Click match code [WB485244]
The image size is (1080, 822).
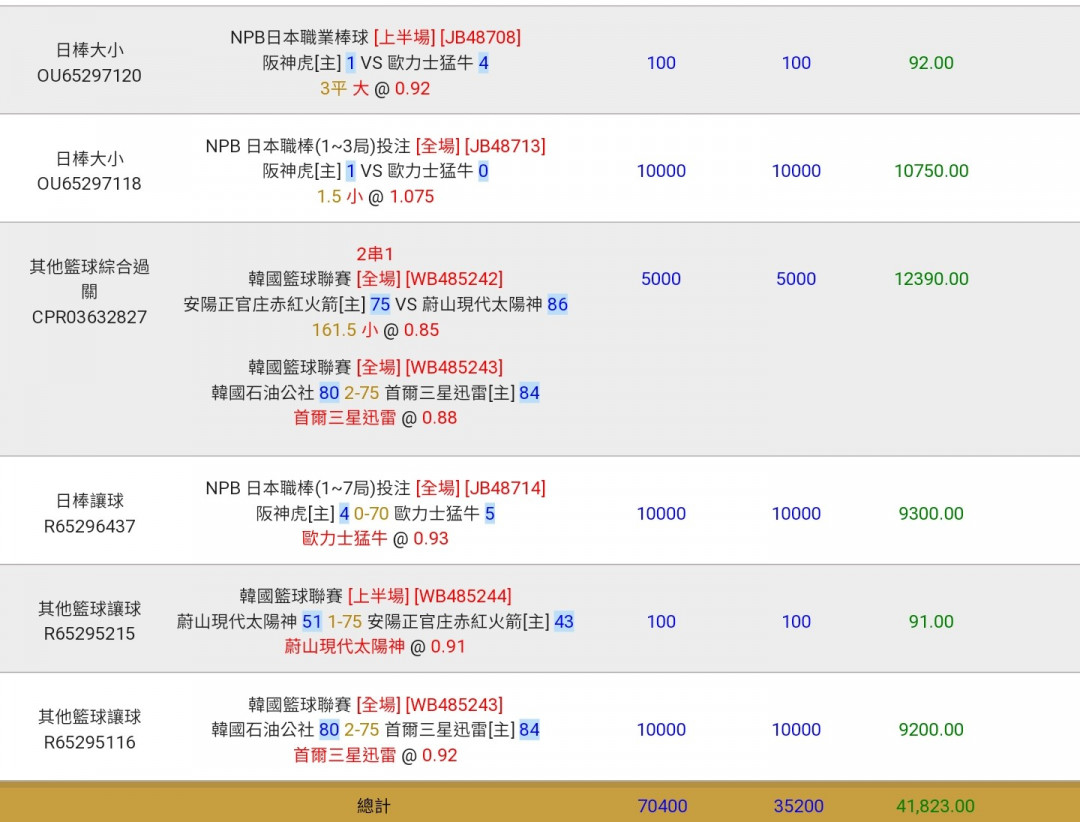pos(463,596)
